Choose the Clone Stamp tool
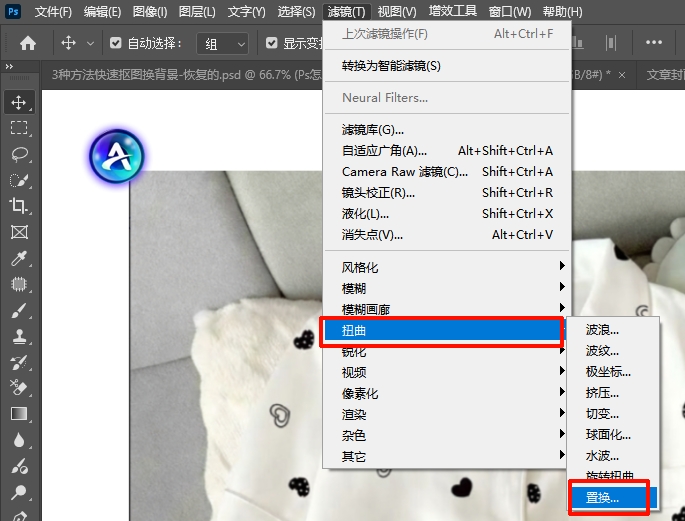The width and height of the screenshot is (685, 521). coord(18,336)
